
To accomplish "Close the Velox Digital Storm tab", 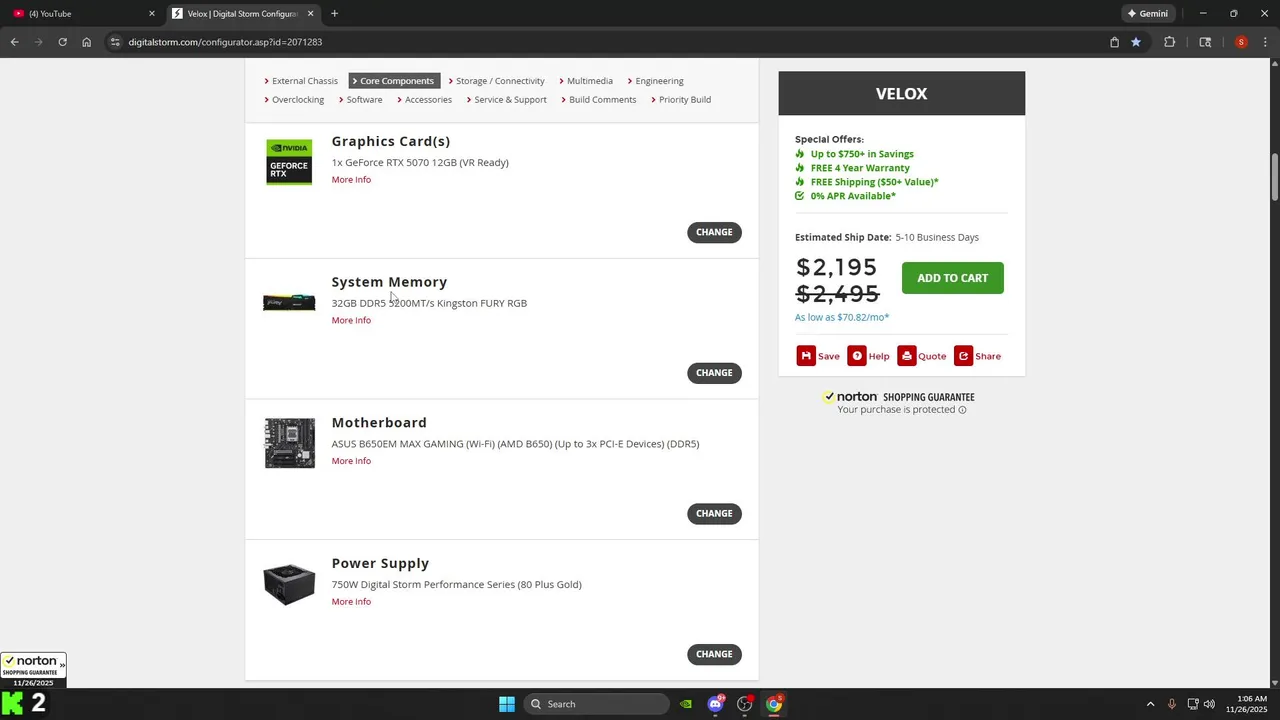I will click(311, 14).
